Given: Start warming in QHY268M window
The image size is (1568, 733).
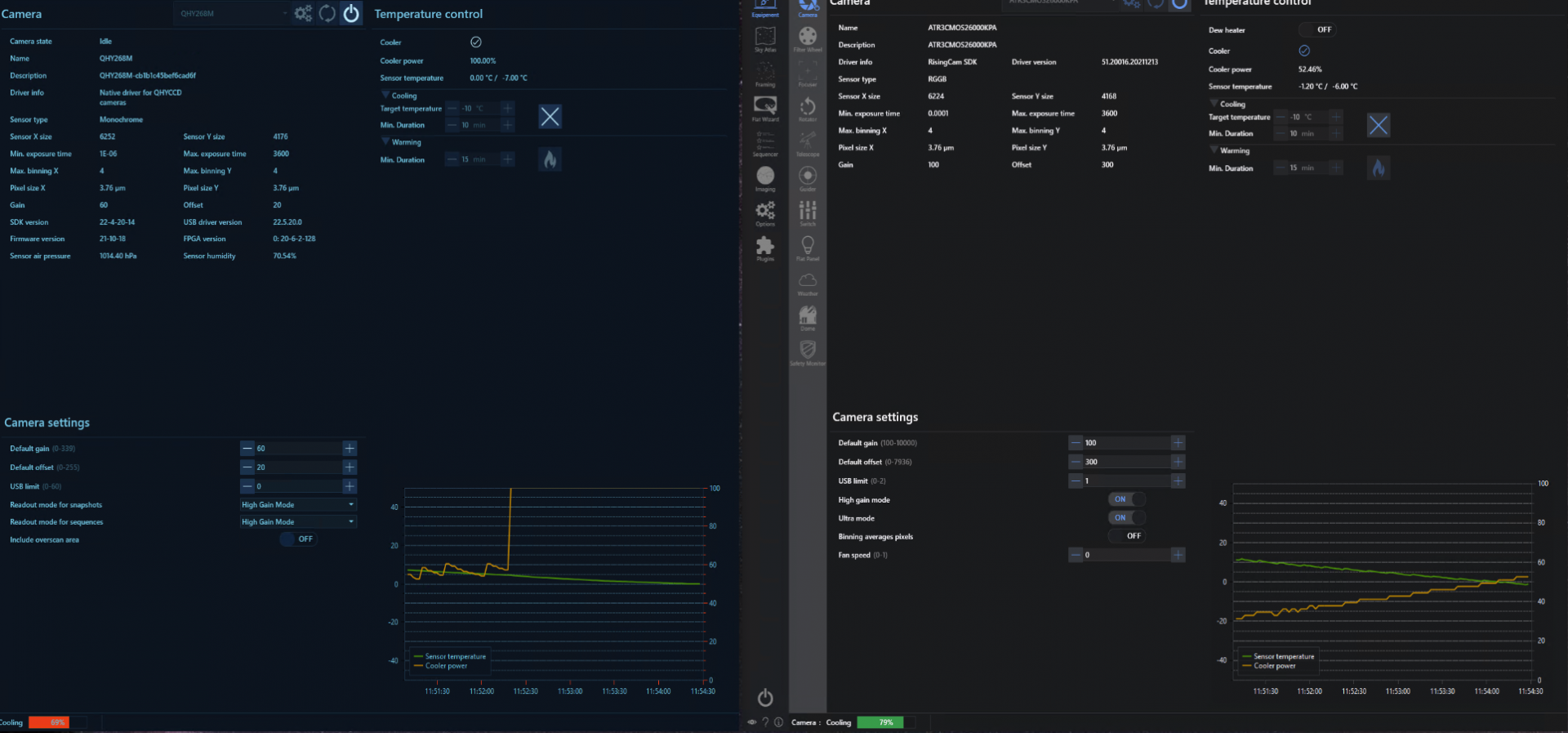Looking at the screenshot, I should (x=550, y=159).
